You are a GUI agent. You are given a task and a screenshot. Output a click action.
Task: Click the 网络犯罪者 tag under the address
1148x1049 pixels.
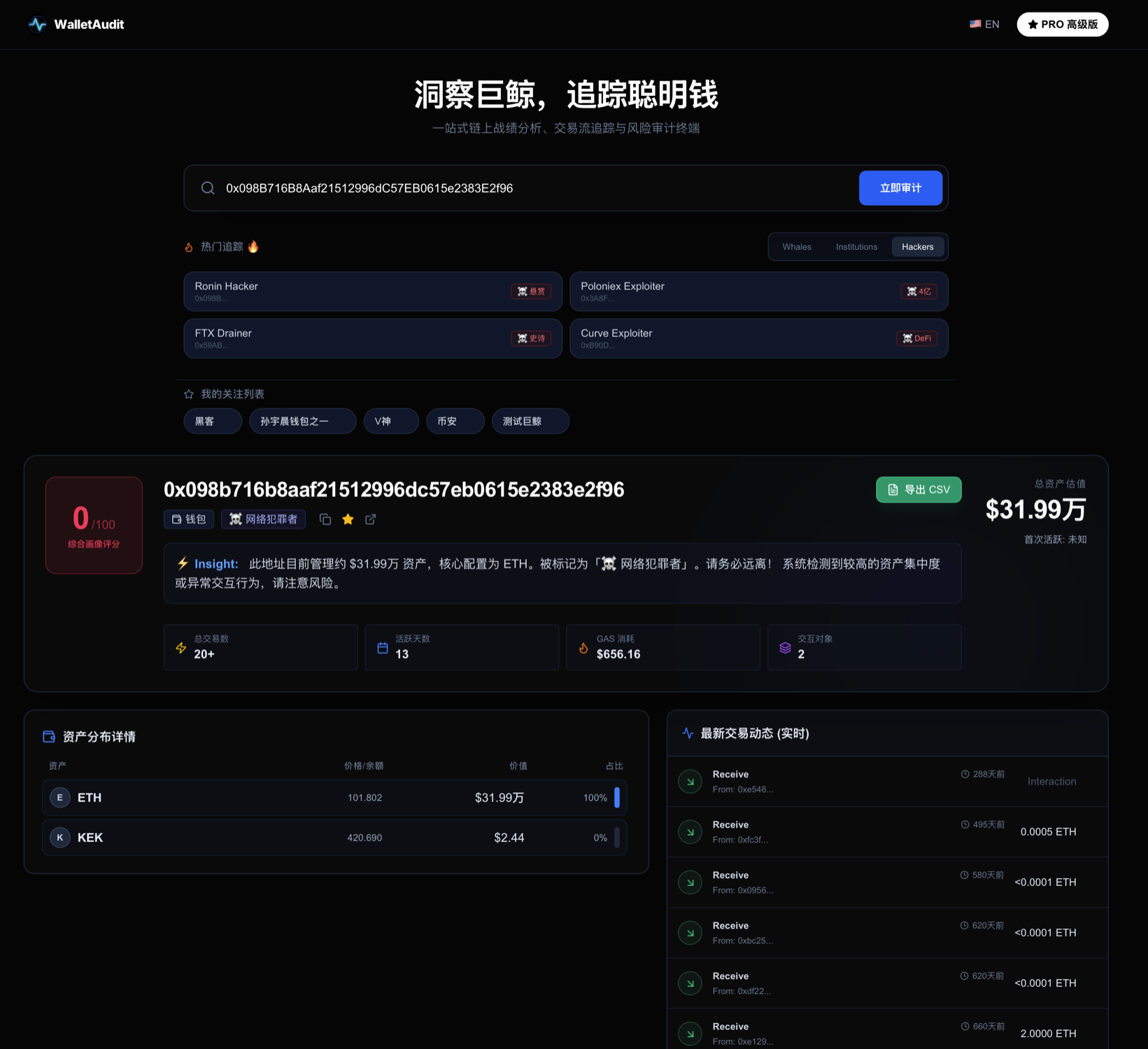pyautogui.click(x=263, y=519)
